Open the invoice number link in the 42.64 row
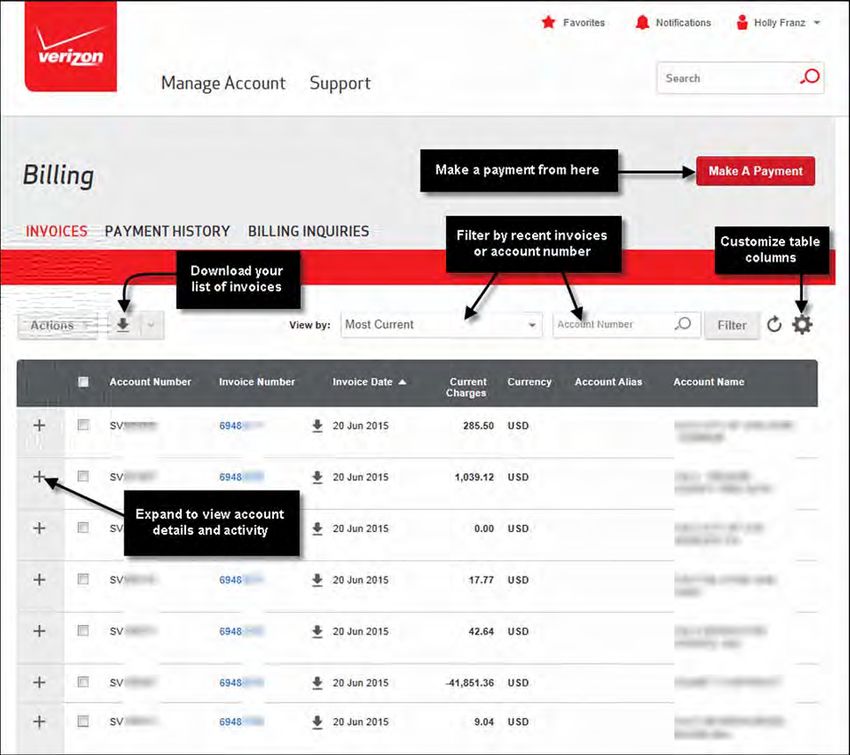The image size is (850, 755). pyautogui.click(x=241, y=631)
